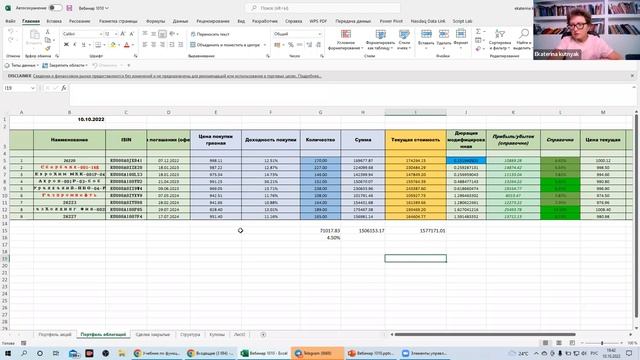This screenshot has width=640, height=360.
Task: Click the Copy icon in clipboard group
Action: (48, 40)
